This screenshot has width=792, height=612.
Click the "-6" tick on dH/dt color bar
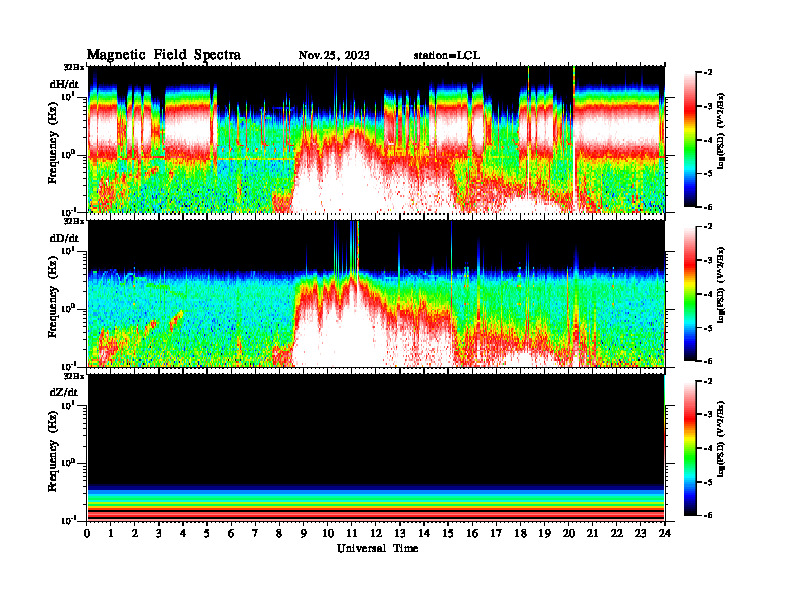[708, 207]
